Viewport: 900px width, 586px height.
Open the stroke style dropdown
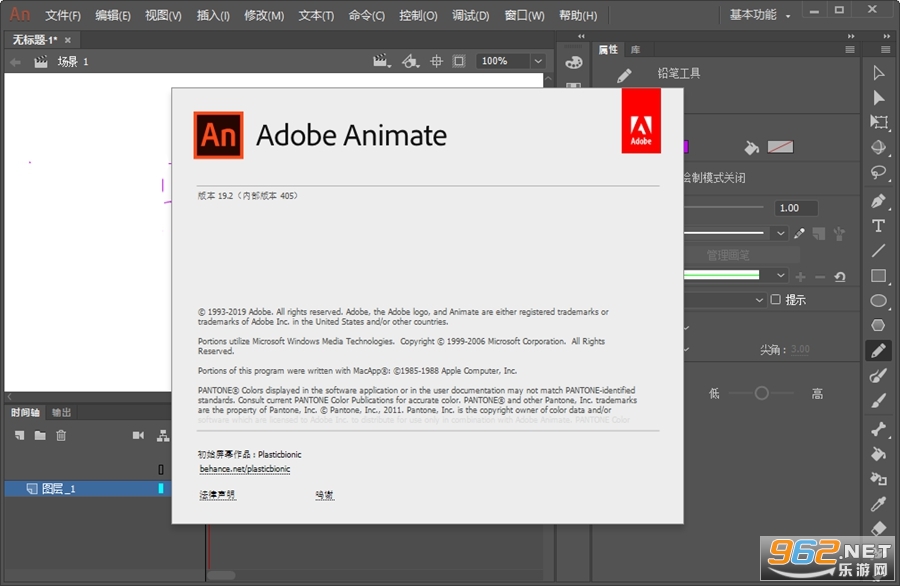pyautogui.click(x=781, y=233)
